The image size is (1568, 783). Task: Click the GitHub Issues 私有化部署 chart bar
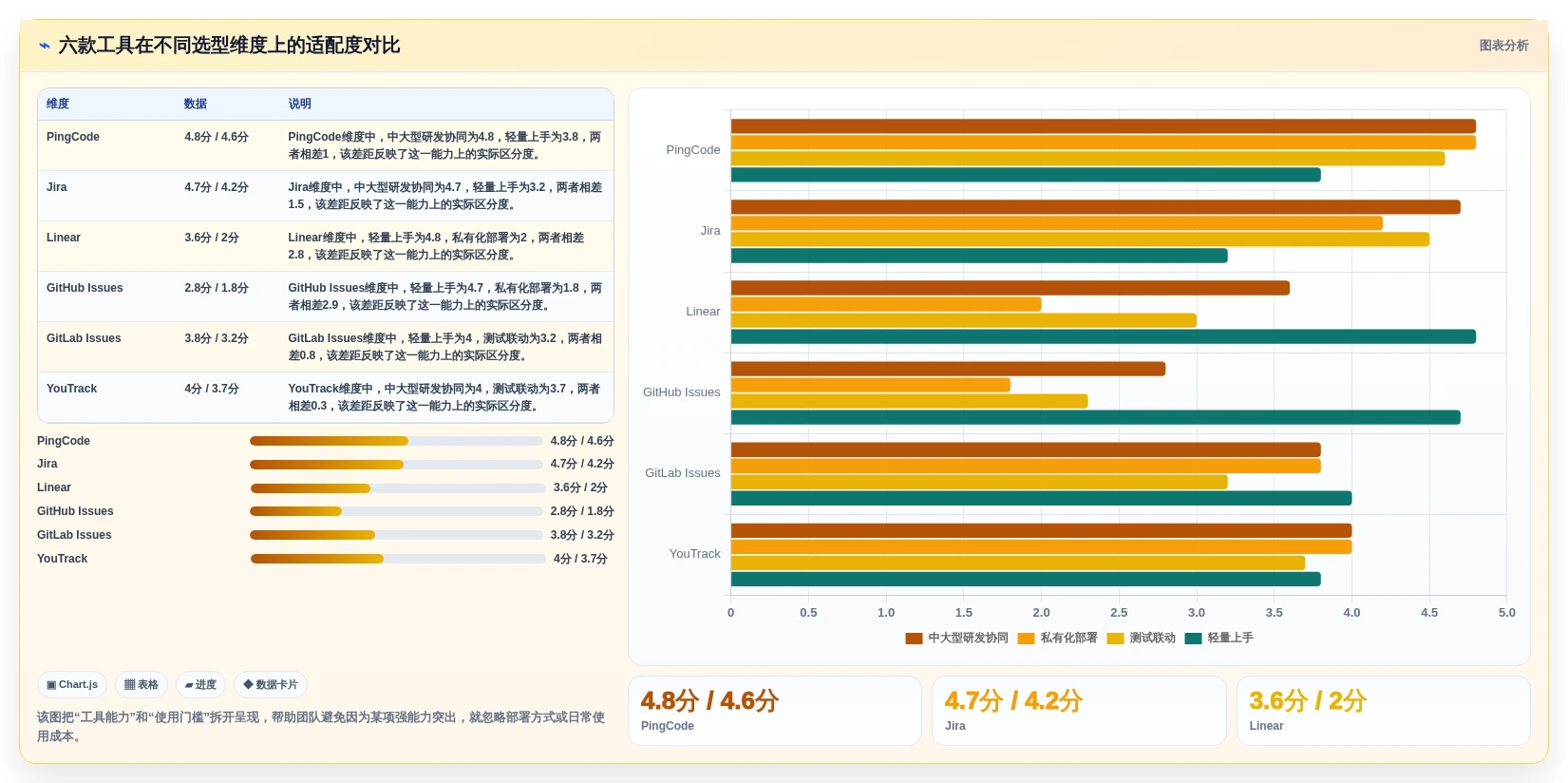871,385
